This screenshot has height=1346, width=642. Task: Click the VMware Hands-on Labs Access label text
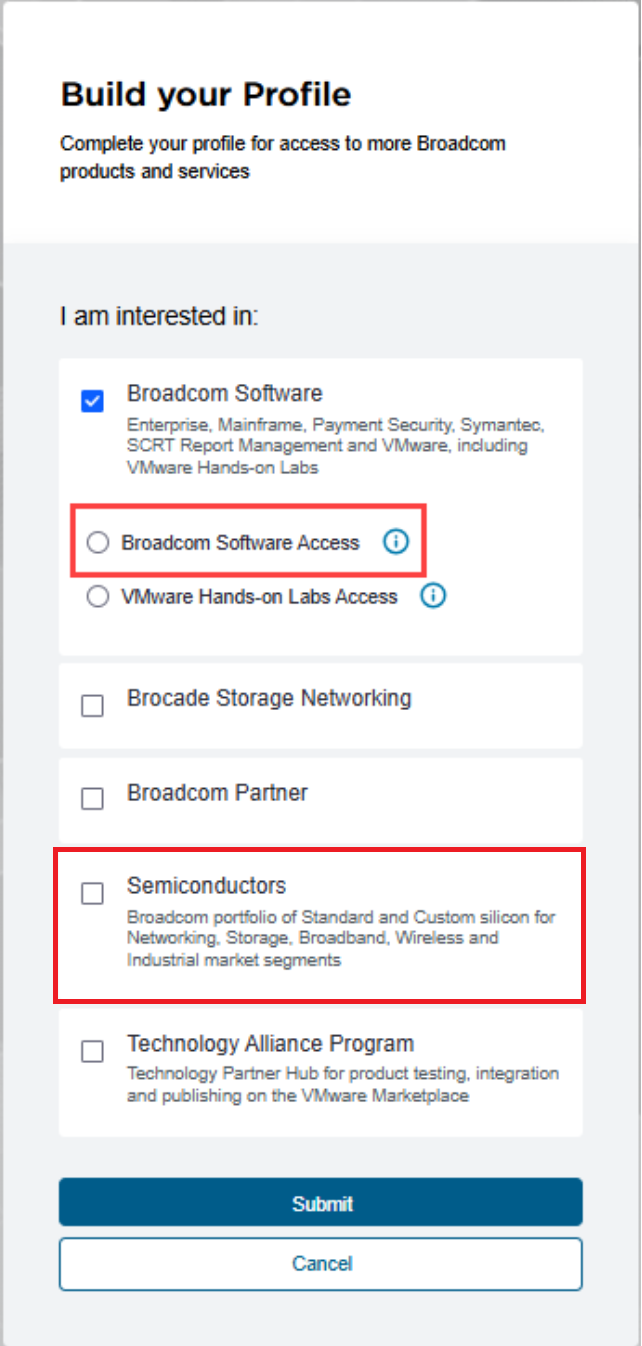259,597
